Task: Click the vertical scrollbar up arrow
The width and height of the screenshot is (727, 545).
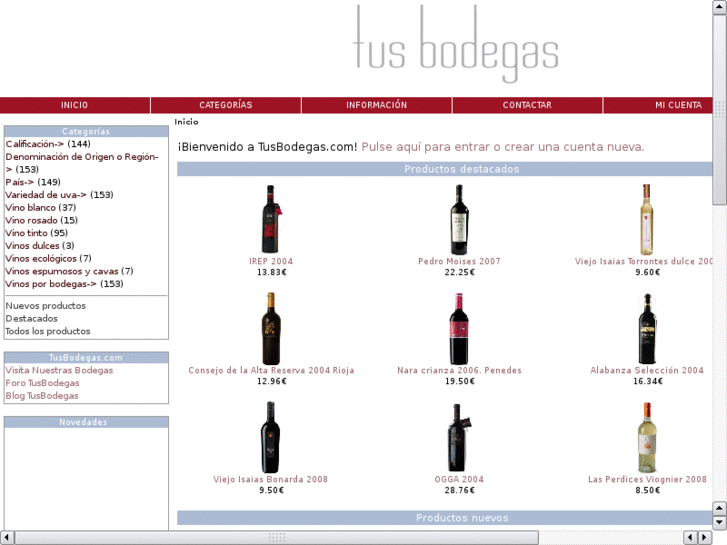Action: point(720,7)
